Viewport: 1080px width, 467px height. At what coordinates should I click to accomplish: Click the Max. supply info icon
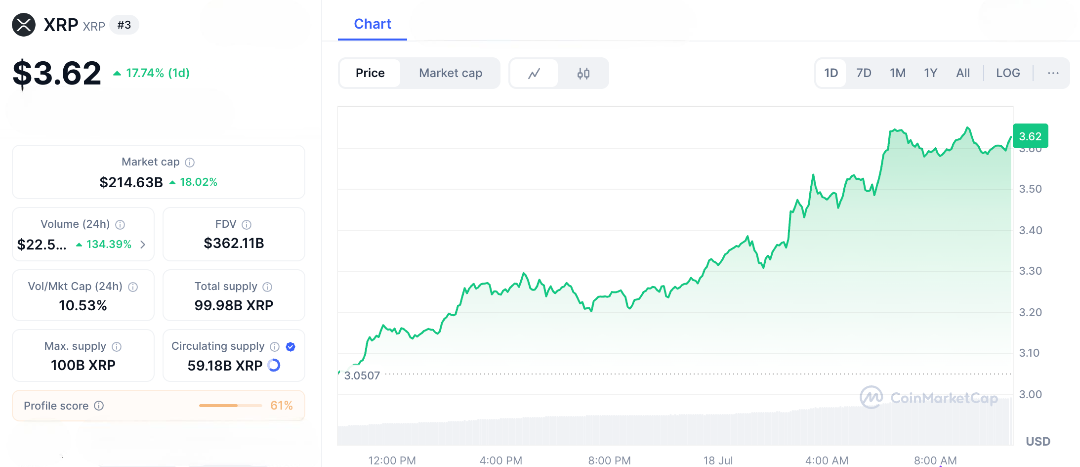116,347
